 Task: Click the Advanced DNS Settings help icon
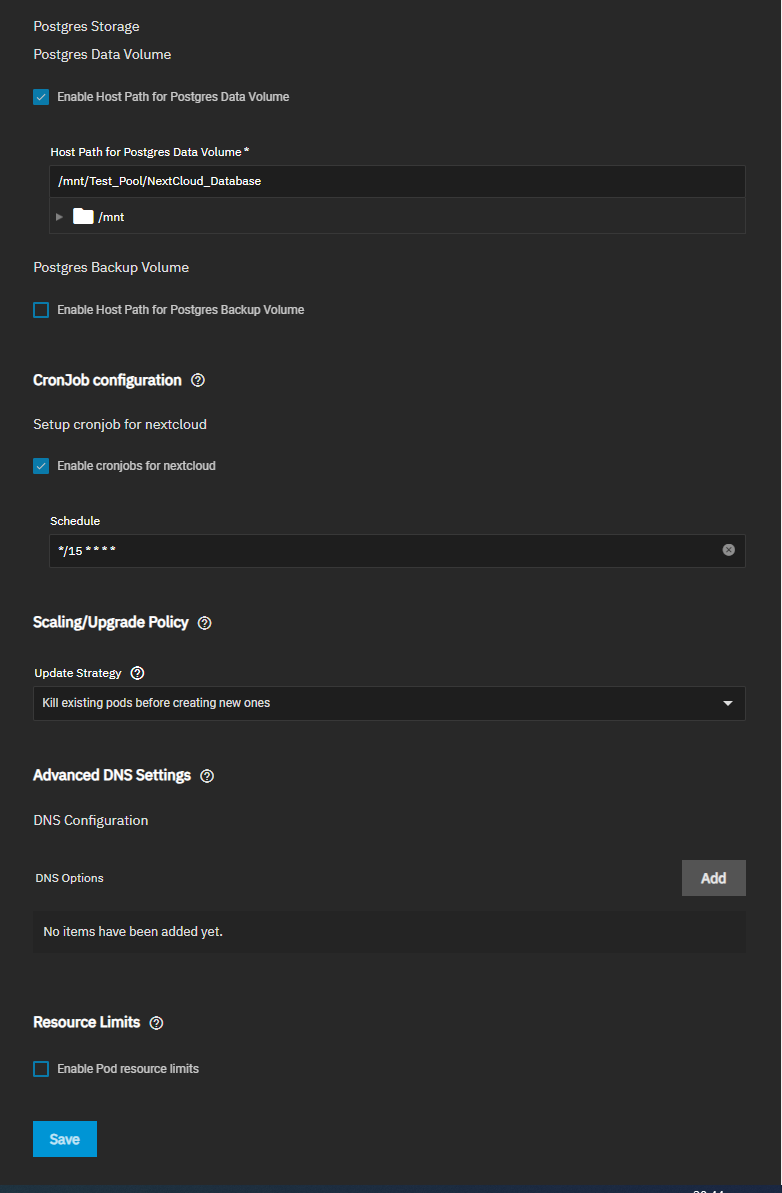tap(207, 776)
